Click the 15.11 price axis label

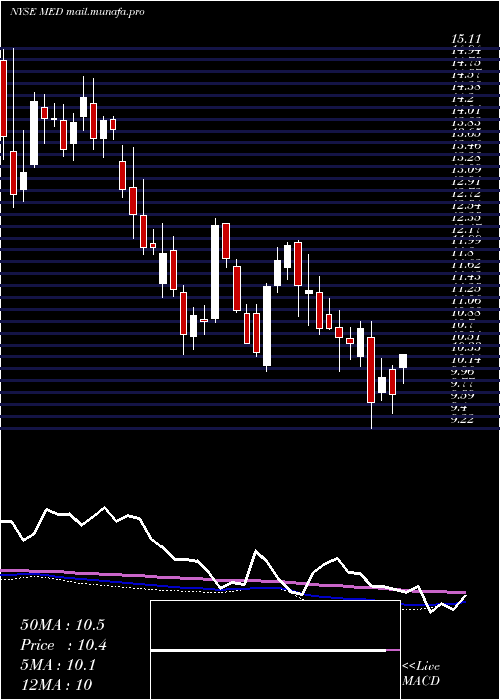(467, 40)
